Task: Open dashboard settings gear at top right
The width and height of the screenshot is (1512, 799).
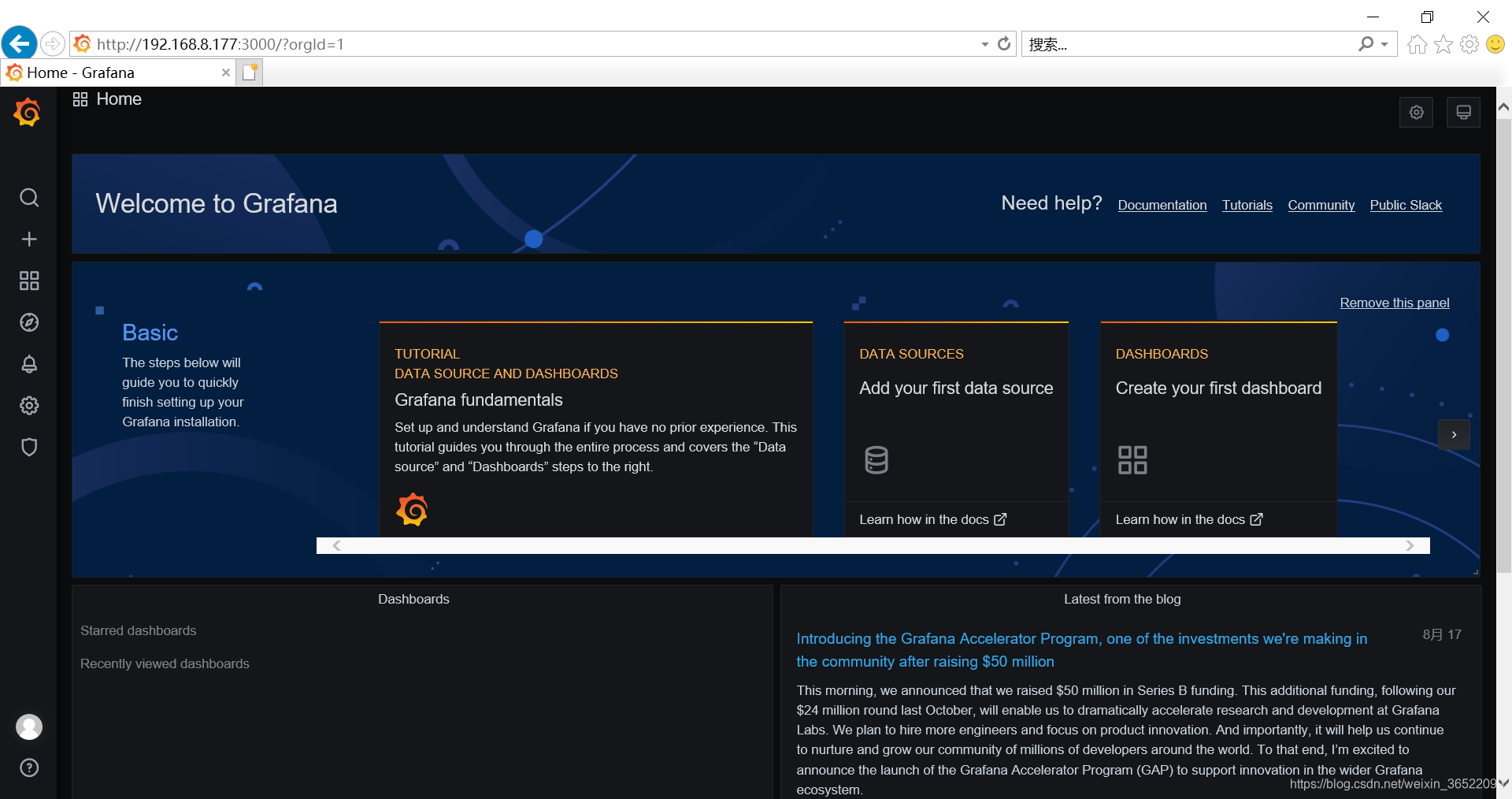Action: 1416,112
